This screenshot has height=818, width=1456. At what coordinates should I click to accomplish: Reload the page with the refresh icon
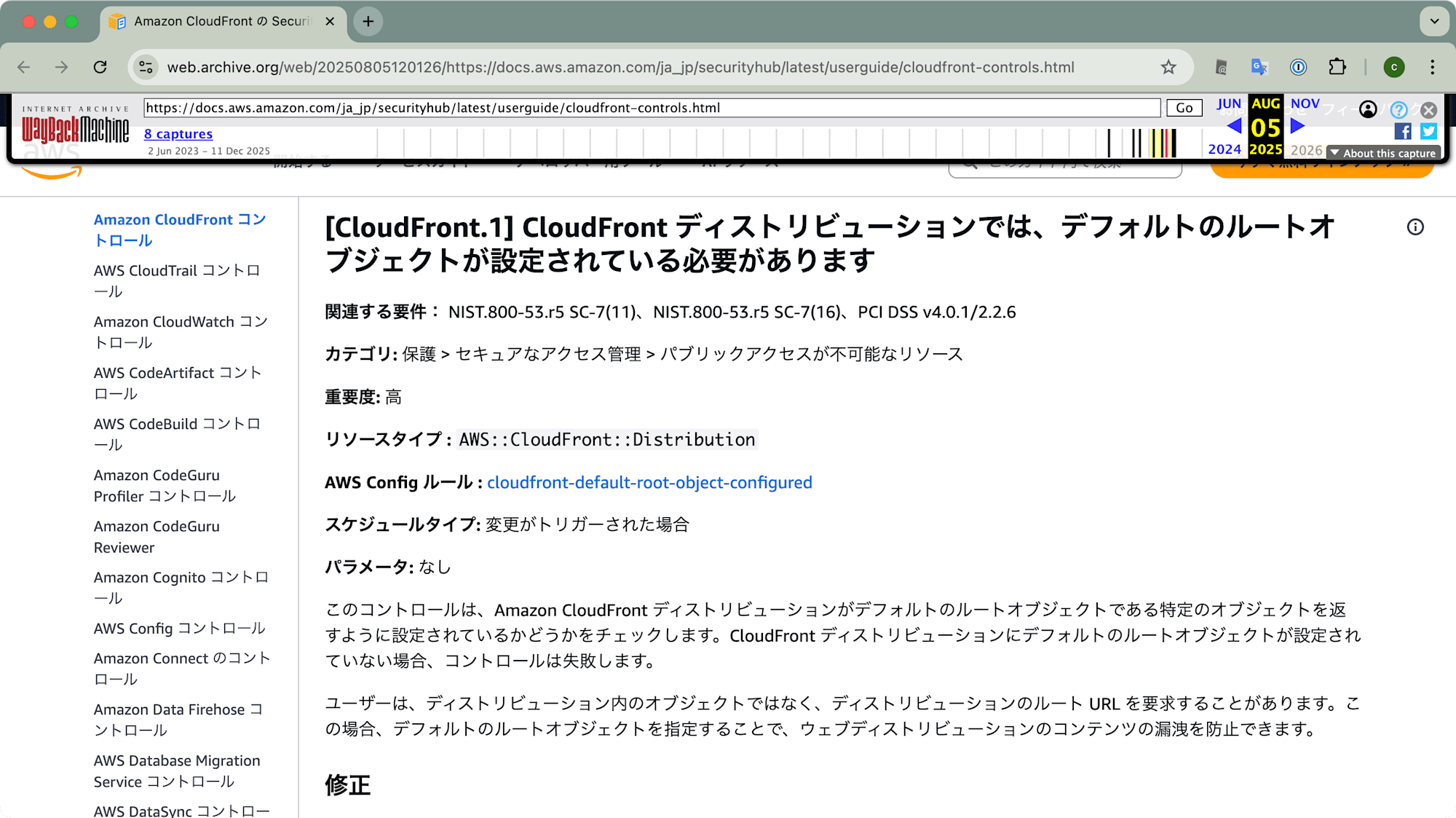[x=100, y=67]
